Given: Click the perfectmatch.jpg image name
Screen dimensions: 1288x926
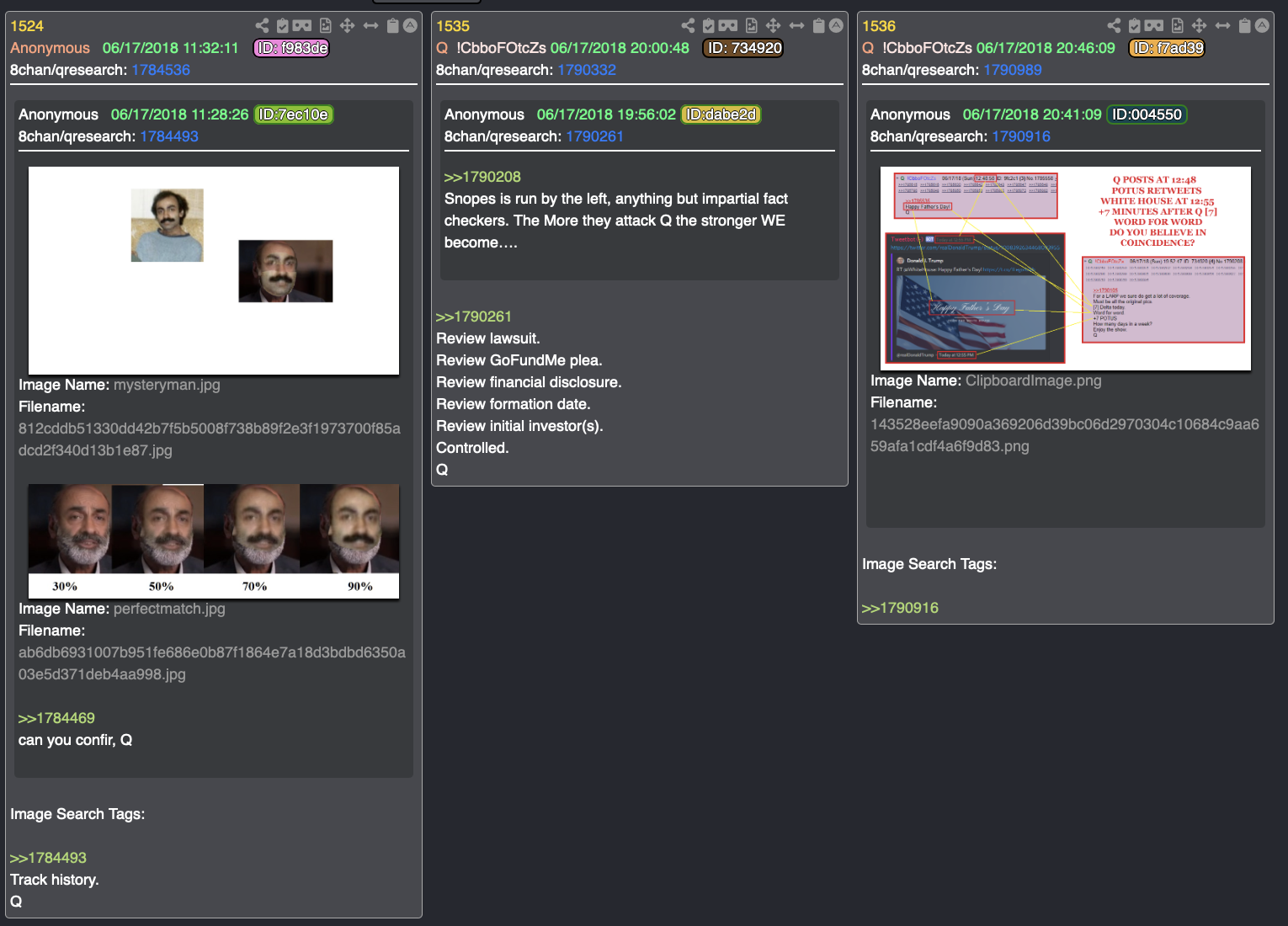Looking at the screenshot, I should point(169,609).
